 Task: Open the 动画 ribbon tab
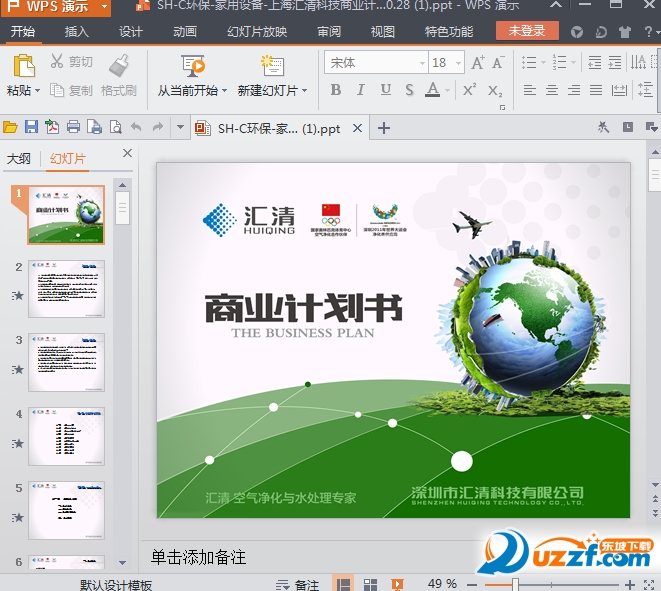[185, 32]
